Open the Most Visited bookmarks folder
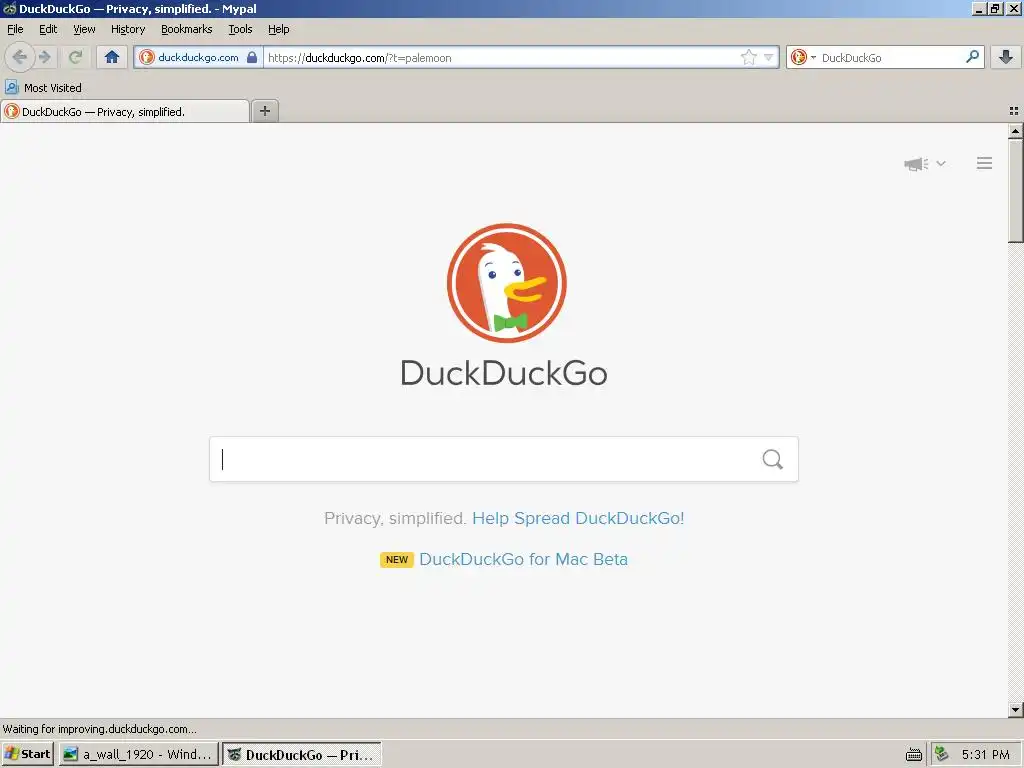The image size is (1024, 768). 43,88
